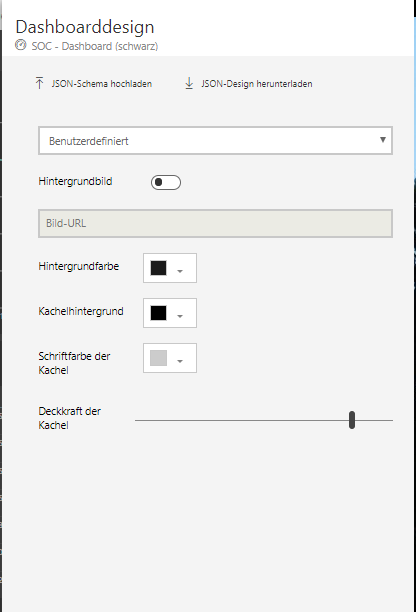Click JSON-Design herunterladen label
This screenshot has height=612, width=416.
[257, 84]
